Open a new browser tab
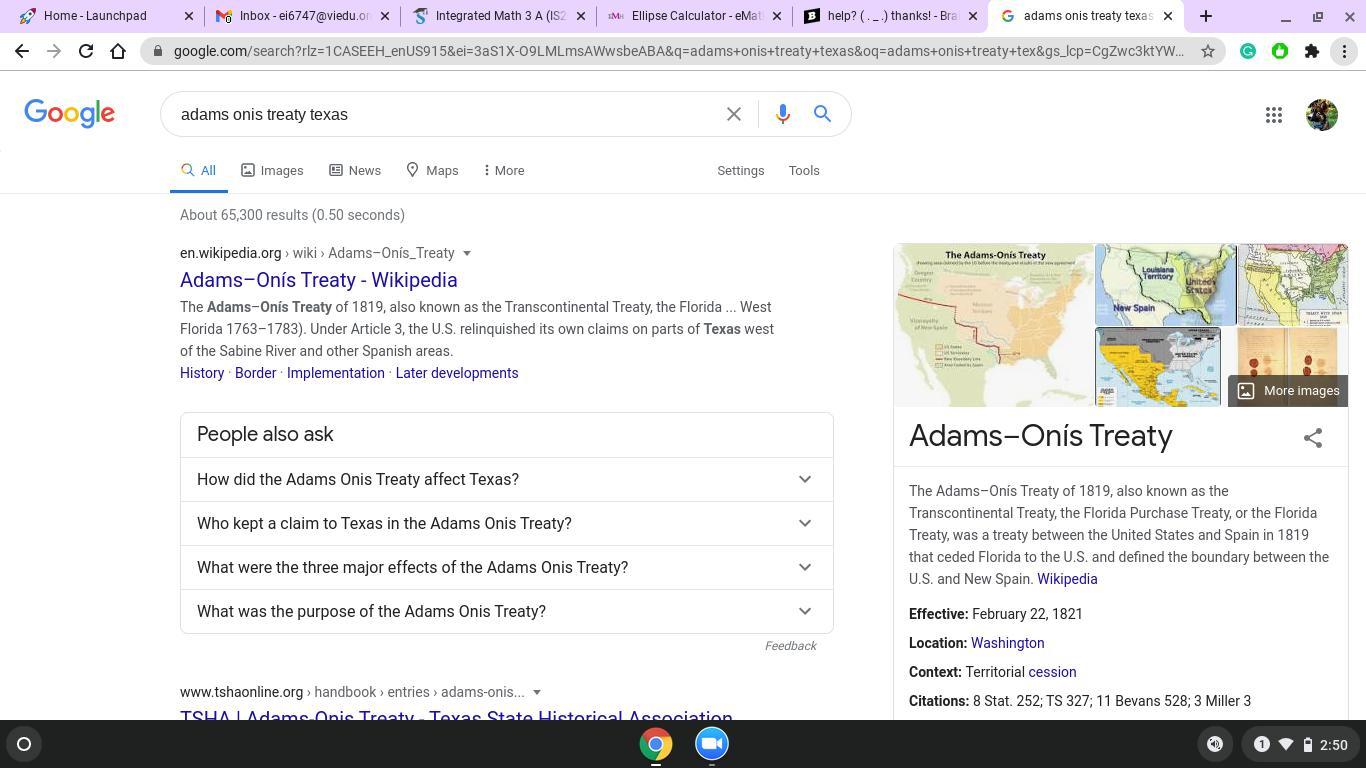Screen dimensions: 1366x768 click(1206, 16)
